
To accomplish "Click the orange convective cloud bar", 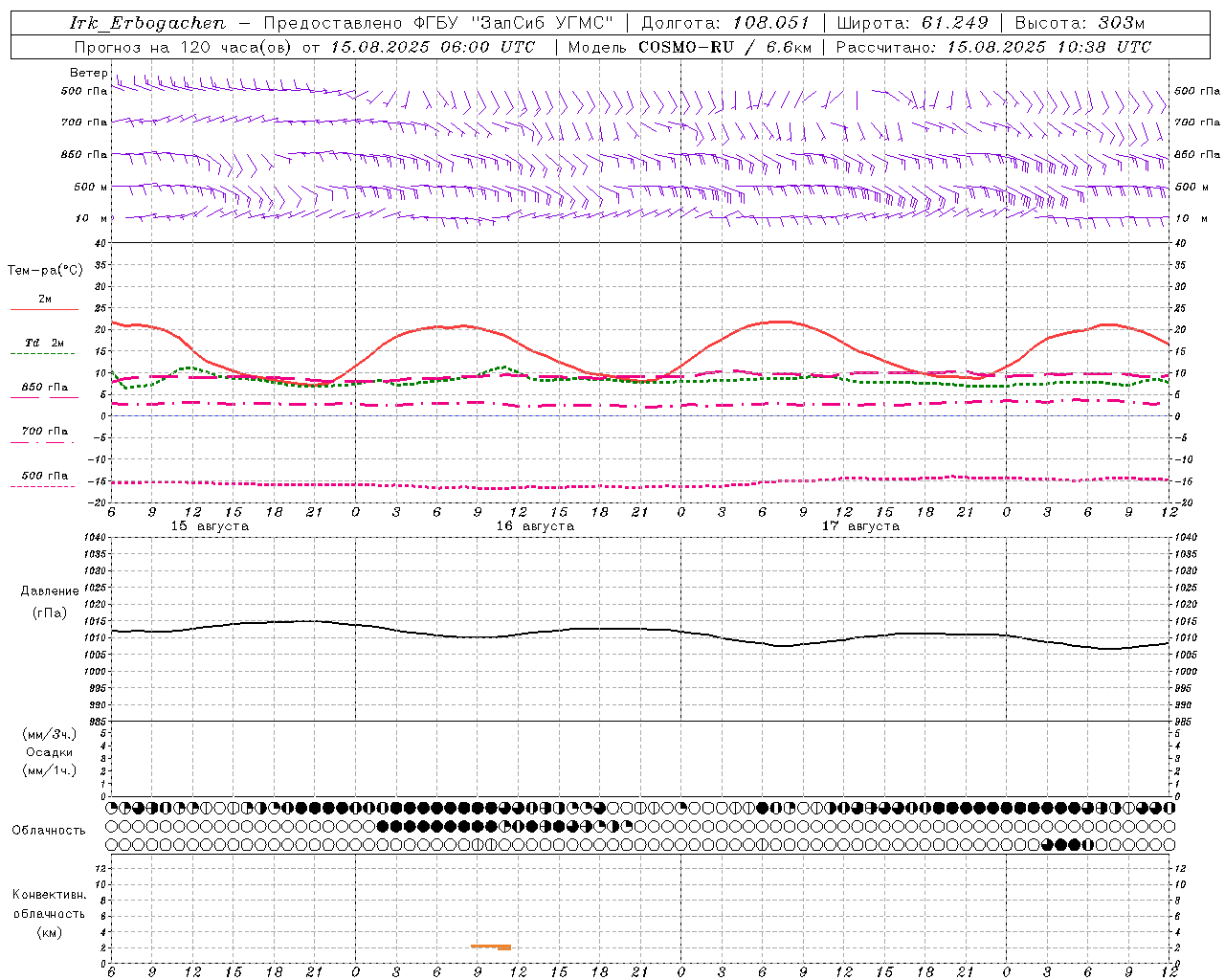I will pyautogui.click(x=491, y=947).
